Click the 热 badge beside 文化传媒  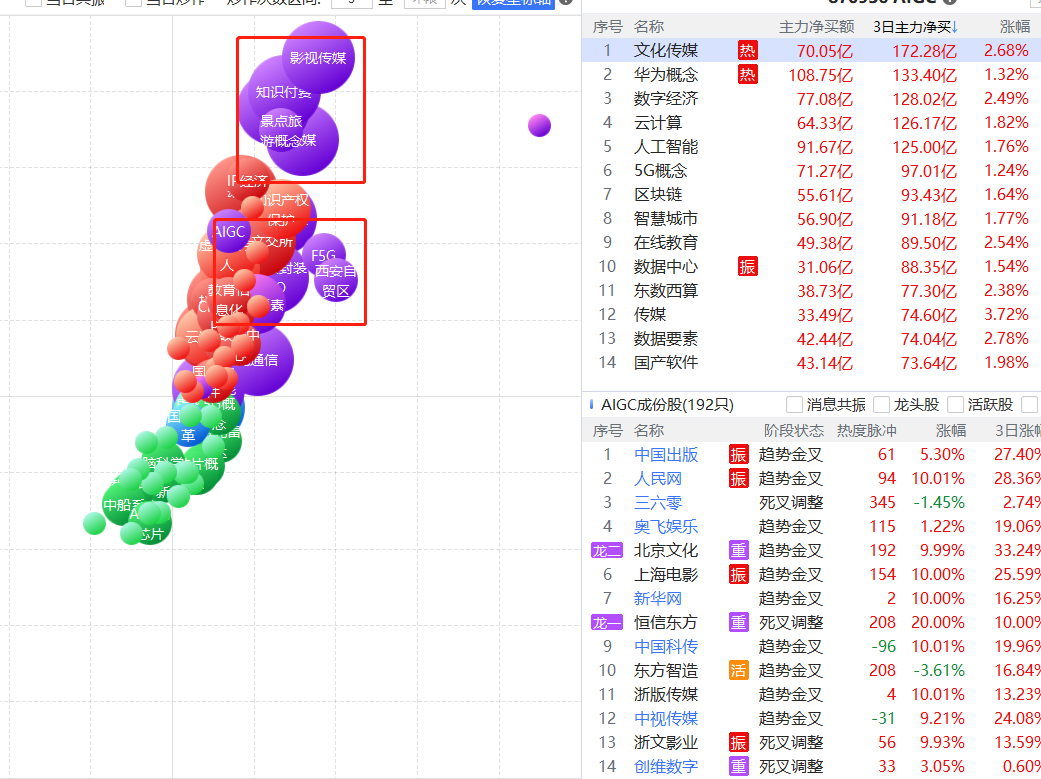click(x=747, y=50)
